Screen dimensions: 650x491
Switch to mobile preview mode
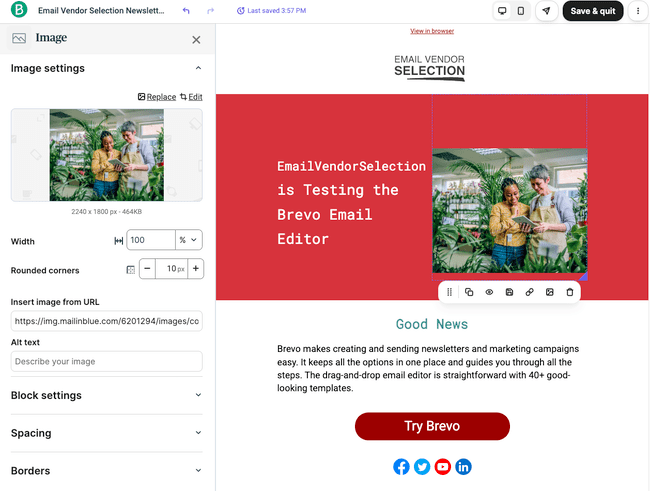520,11
